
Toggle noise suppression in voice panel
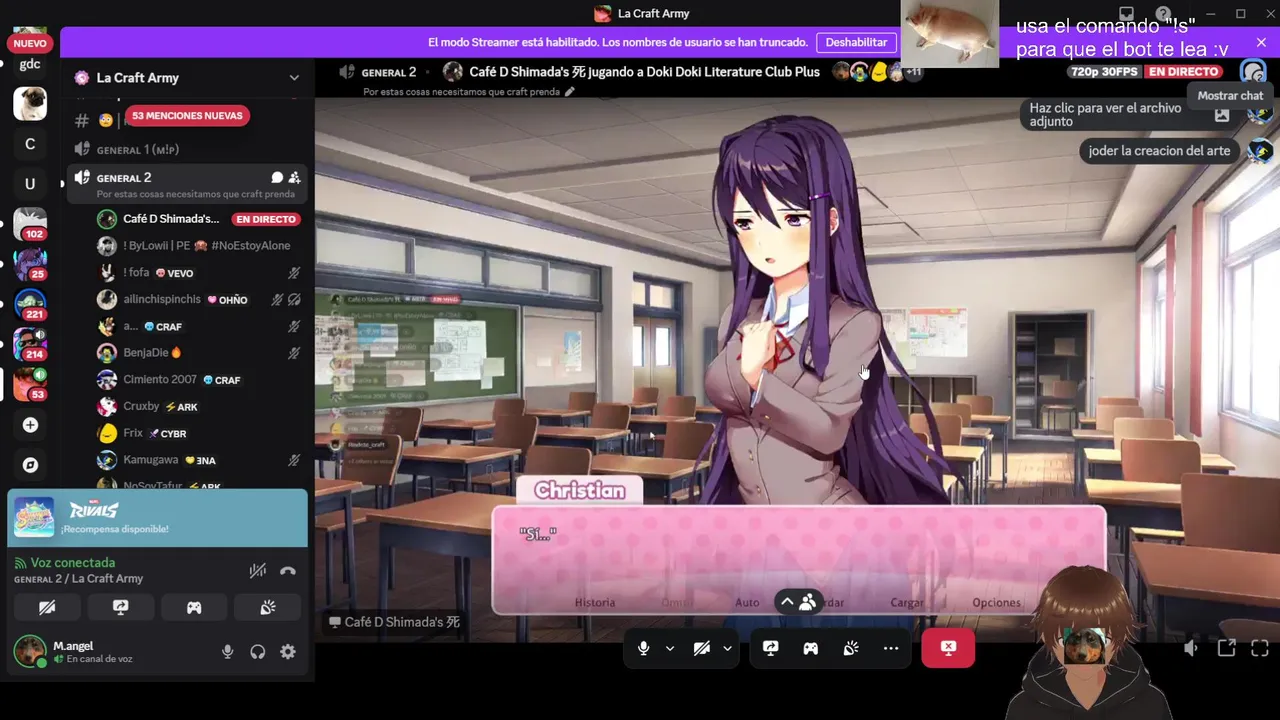coord(258,570)
